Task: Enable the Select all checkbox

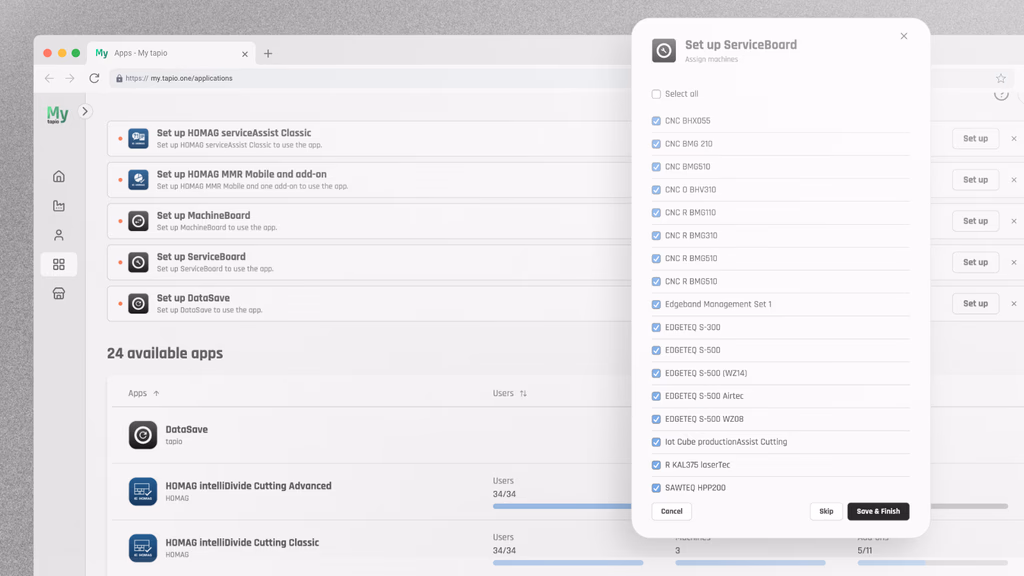Action: 656,94
